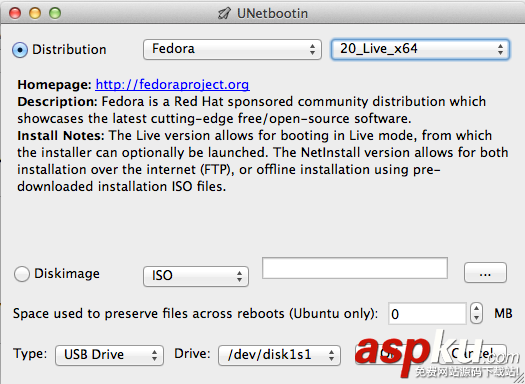The image size is (525, 384).
Task: Minimize the window with yellow button
Action: coord(35,13)
